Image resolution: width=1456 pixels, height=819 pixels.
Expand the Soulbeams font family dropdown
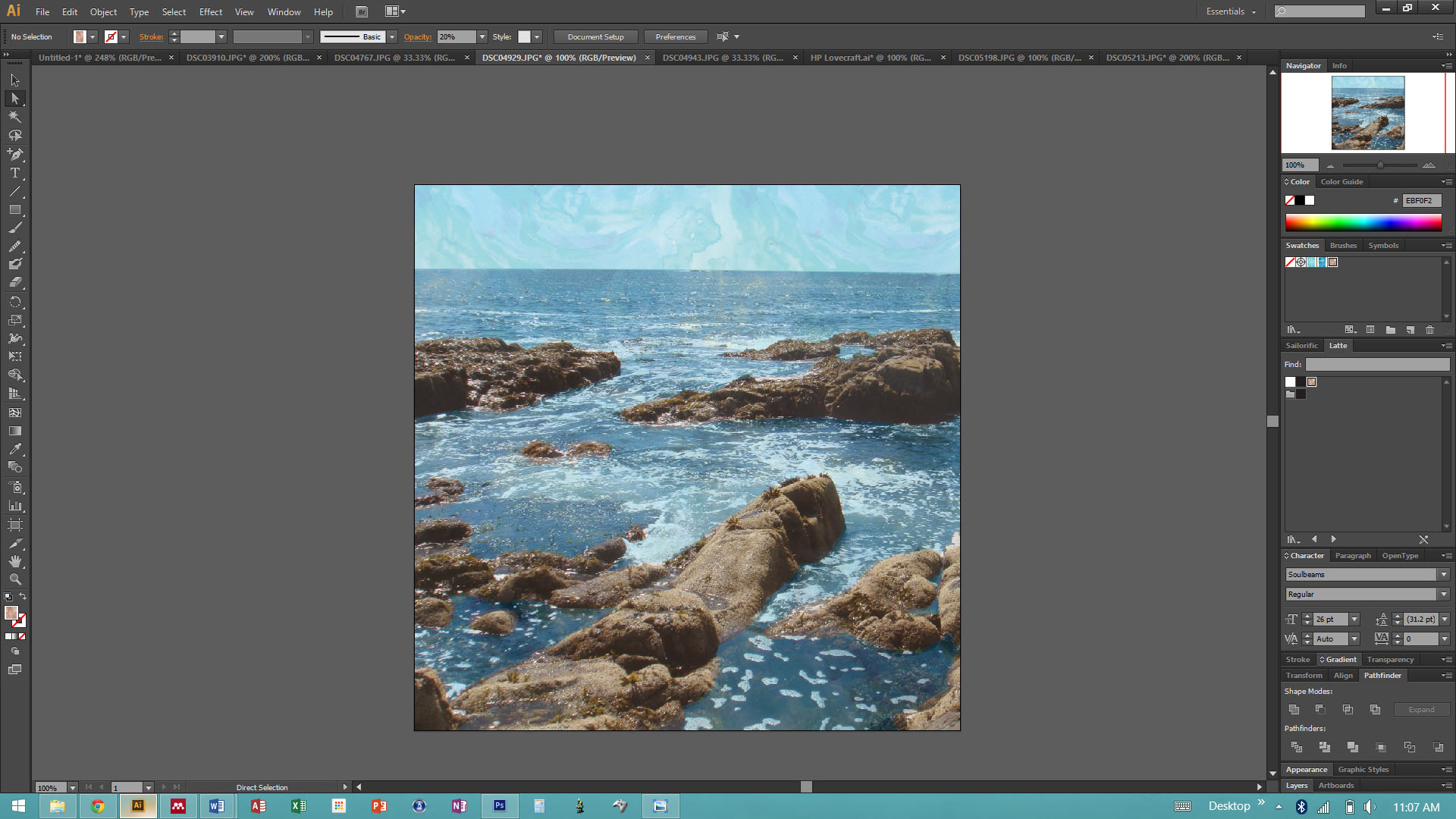[1443, 575]
